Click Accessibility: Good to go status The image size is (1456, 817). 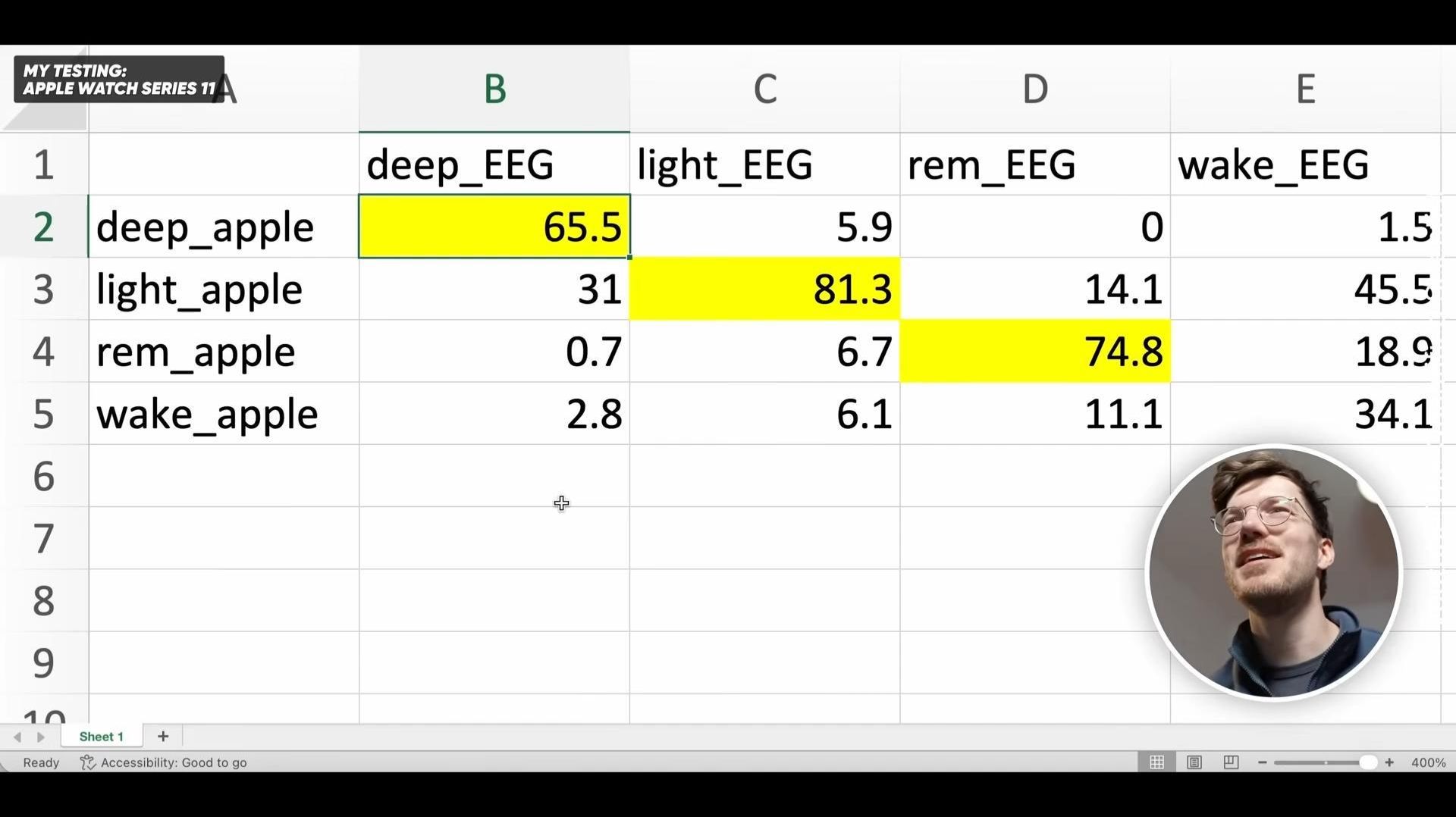click(173, 762)
